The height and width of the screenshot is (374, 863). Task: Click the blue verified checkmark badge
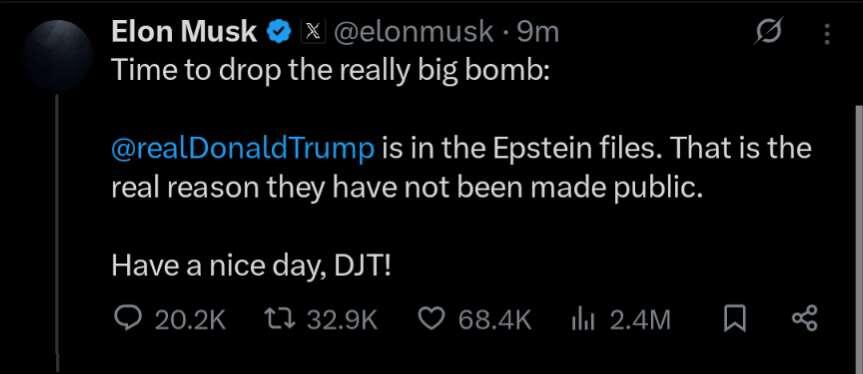(279, 34)
